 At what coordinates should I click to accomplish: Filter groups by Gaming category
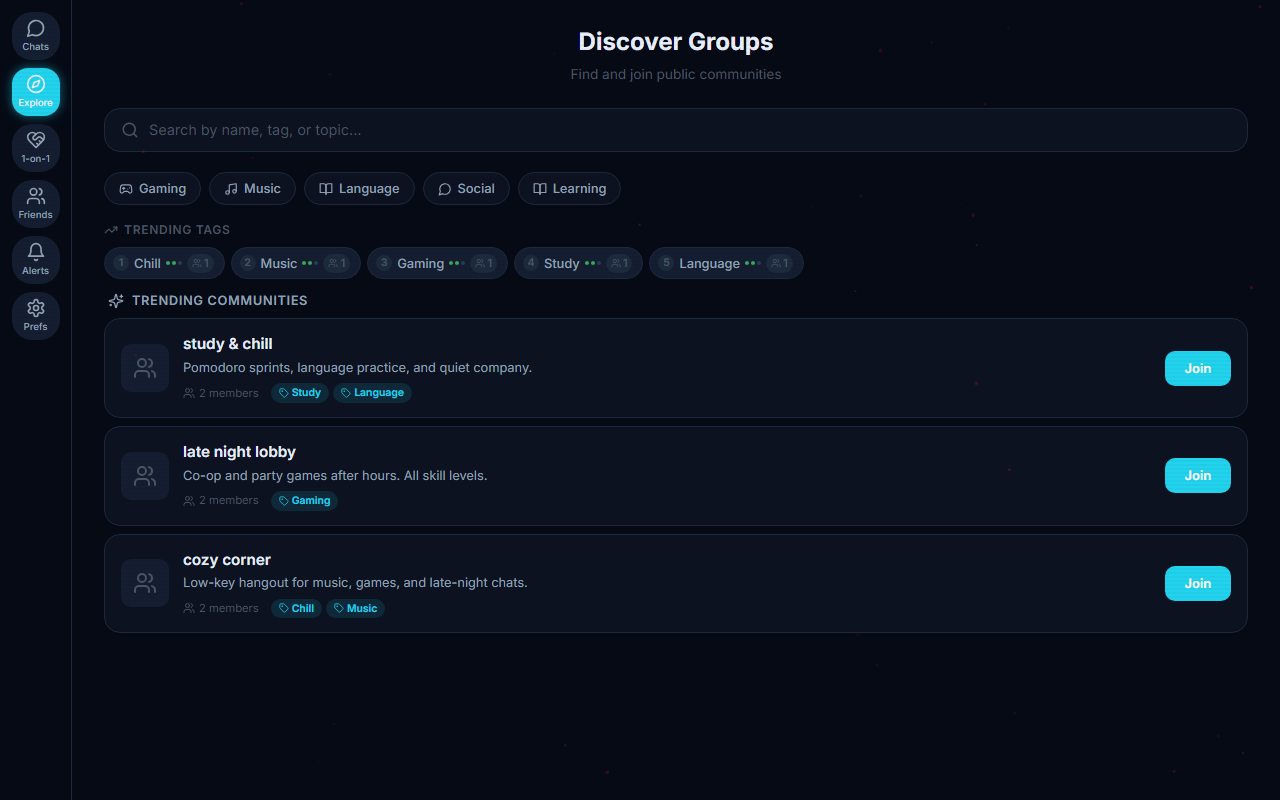click(152, 189)
